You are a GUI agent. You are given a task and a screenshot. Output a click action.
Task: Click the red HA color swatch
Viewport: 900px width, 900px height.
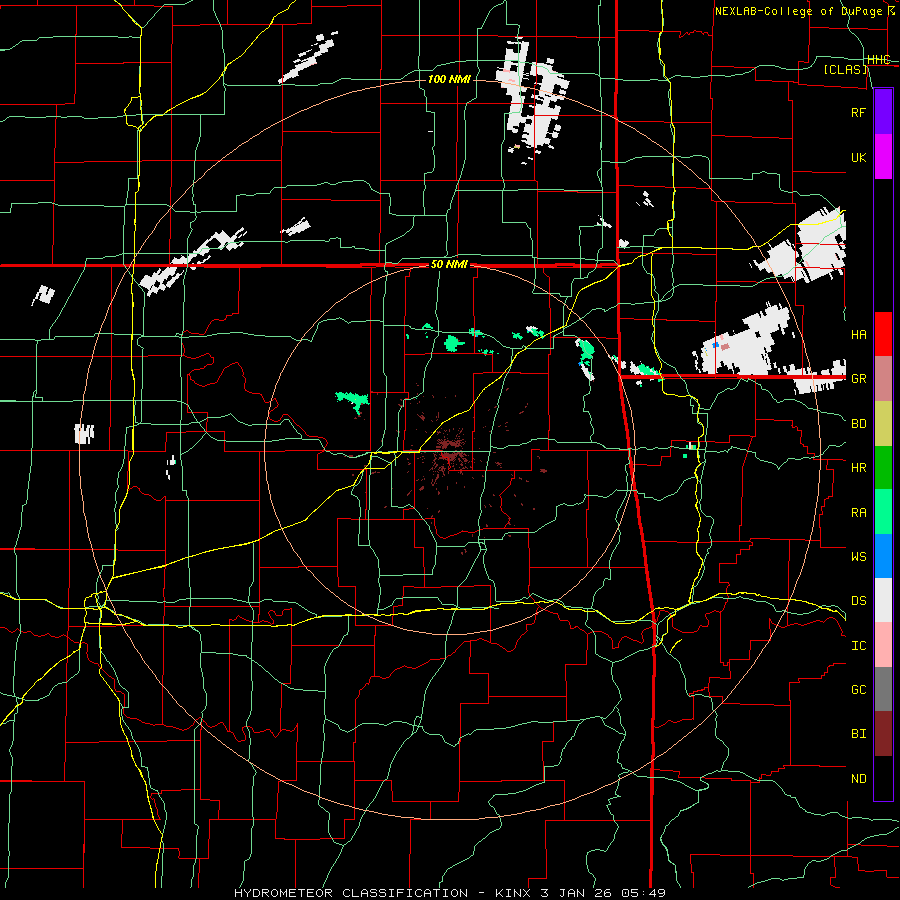883,334
